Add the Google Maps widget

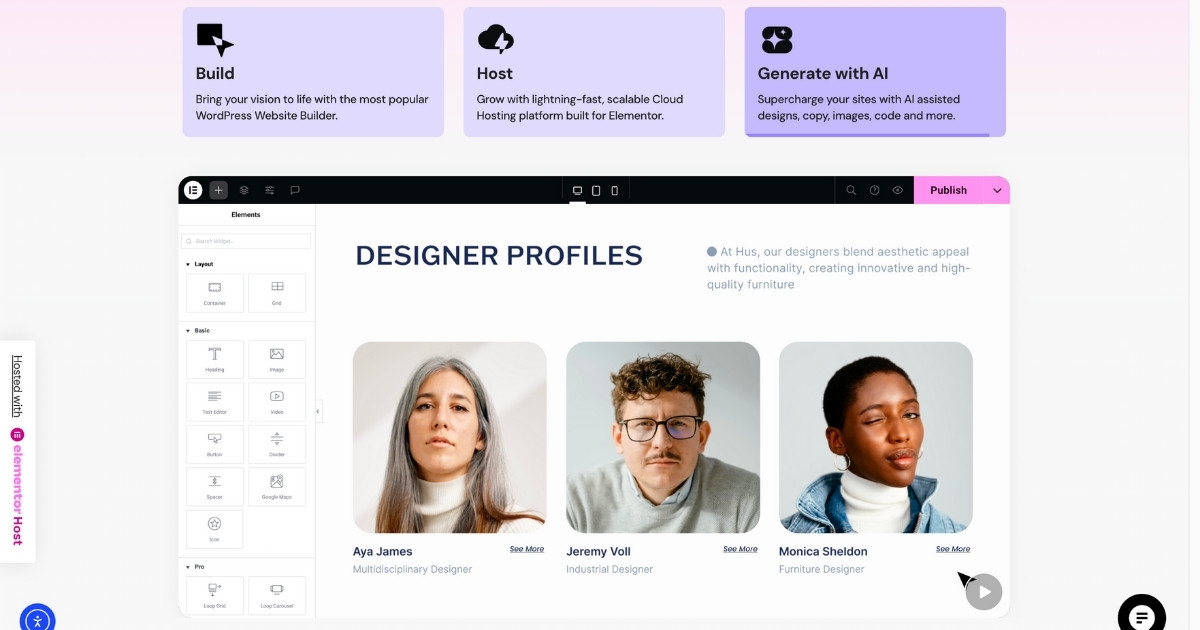click(277, 486)
